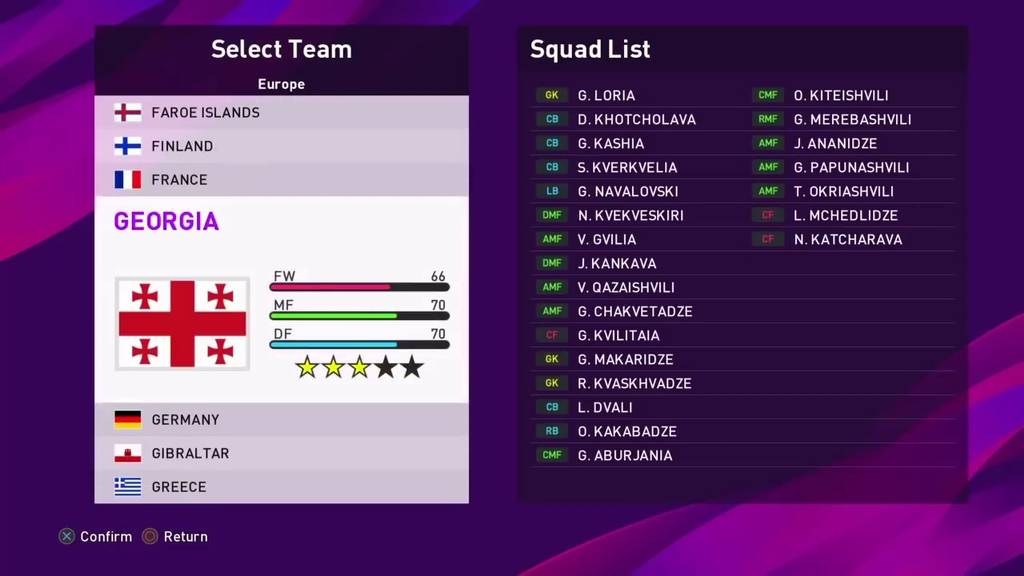
Task: Click the Faroe Islands flag icon
Action: (127, 112)
